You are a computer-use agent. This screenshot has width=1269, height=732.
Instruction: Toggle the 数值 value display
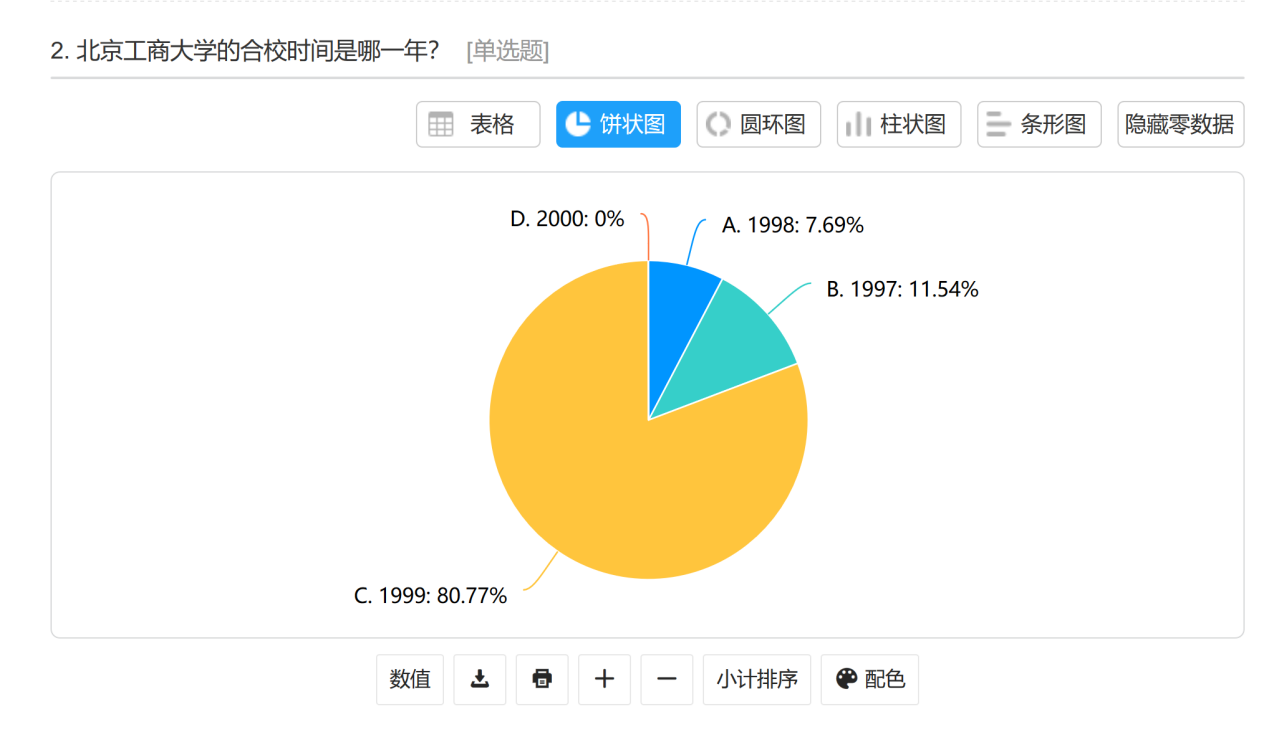tap(410, 679)
